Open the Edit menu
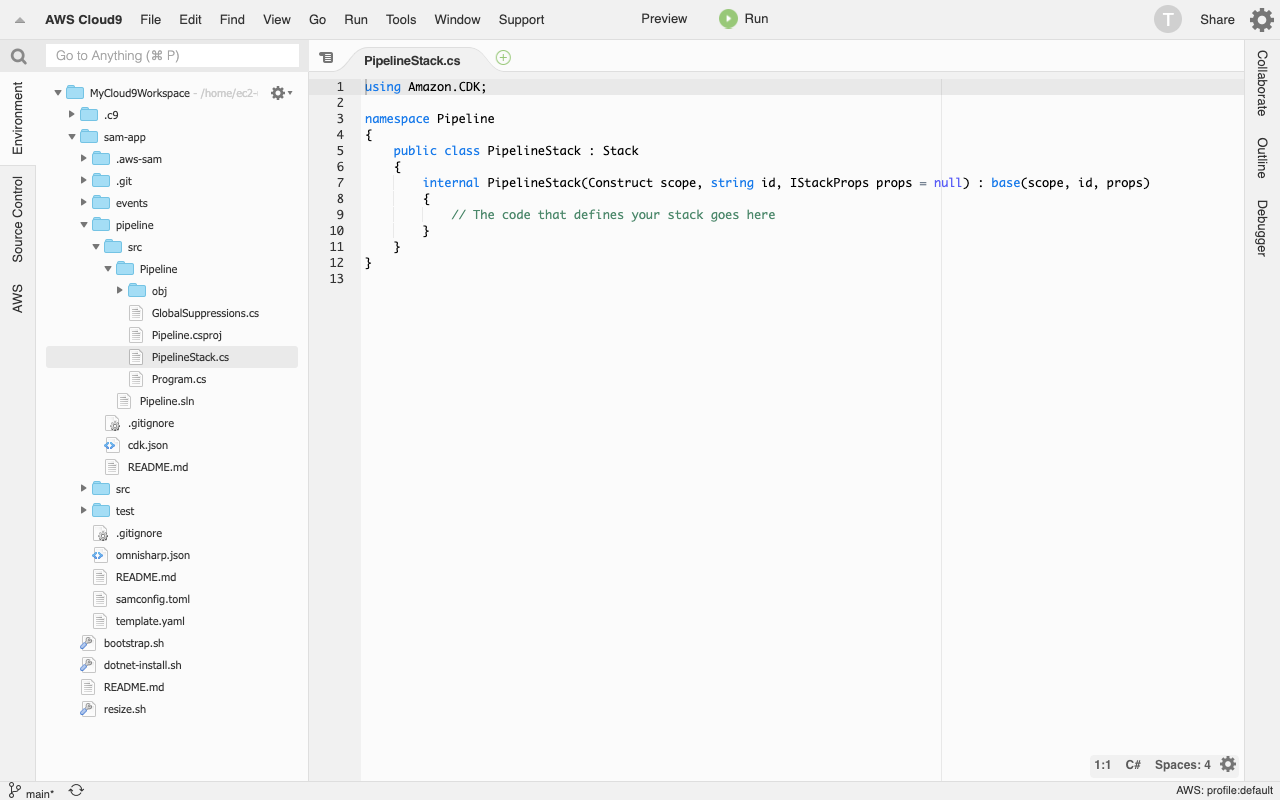The width and height of the screenshot is (1280, 800). pos(190,19)
